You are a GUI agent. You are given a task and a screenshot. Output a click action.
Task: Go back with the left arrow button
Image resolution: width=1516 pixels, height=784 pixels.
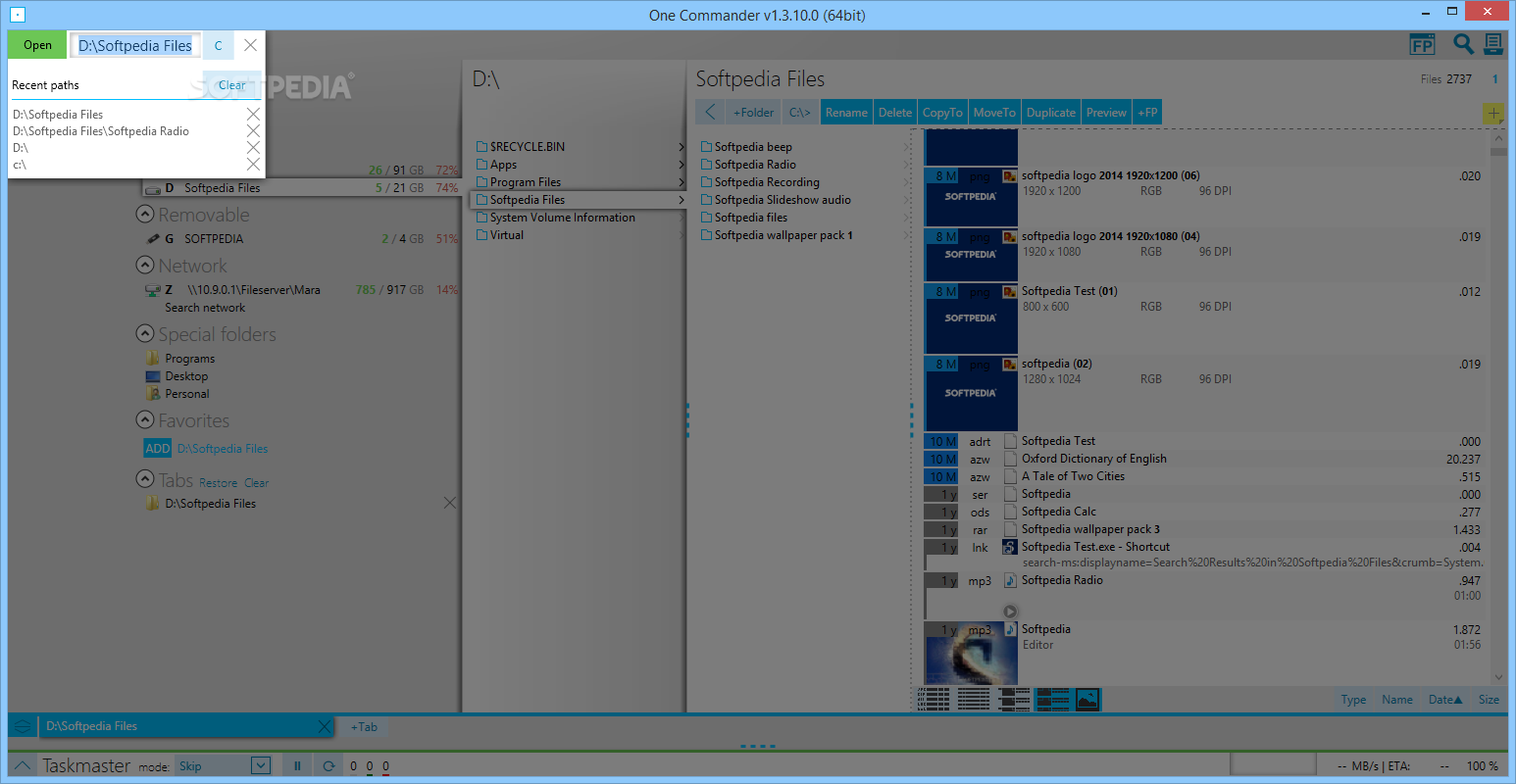coord(710,113)
